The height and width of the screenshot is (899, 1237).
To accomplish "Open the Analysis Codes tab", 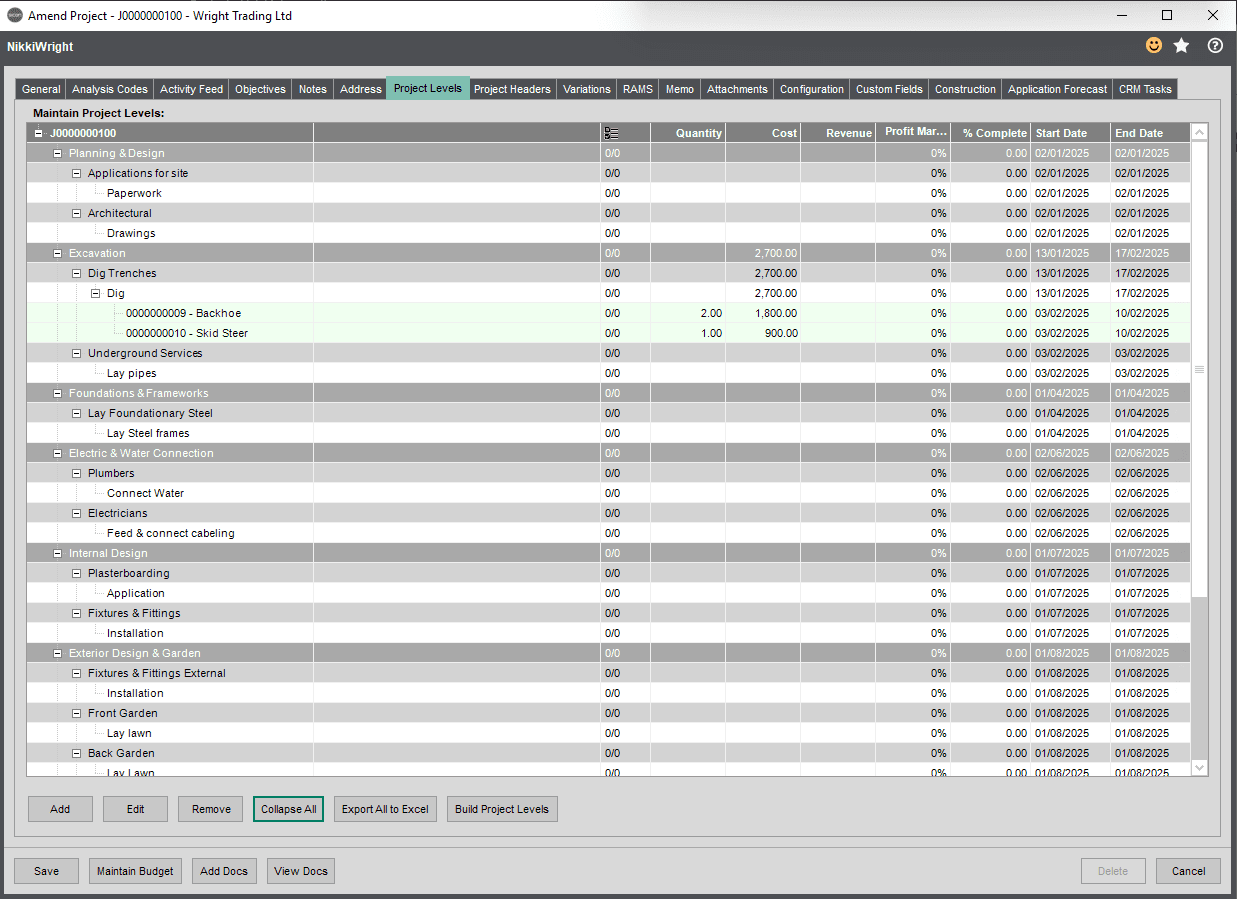I will [x=110, y=89].
